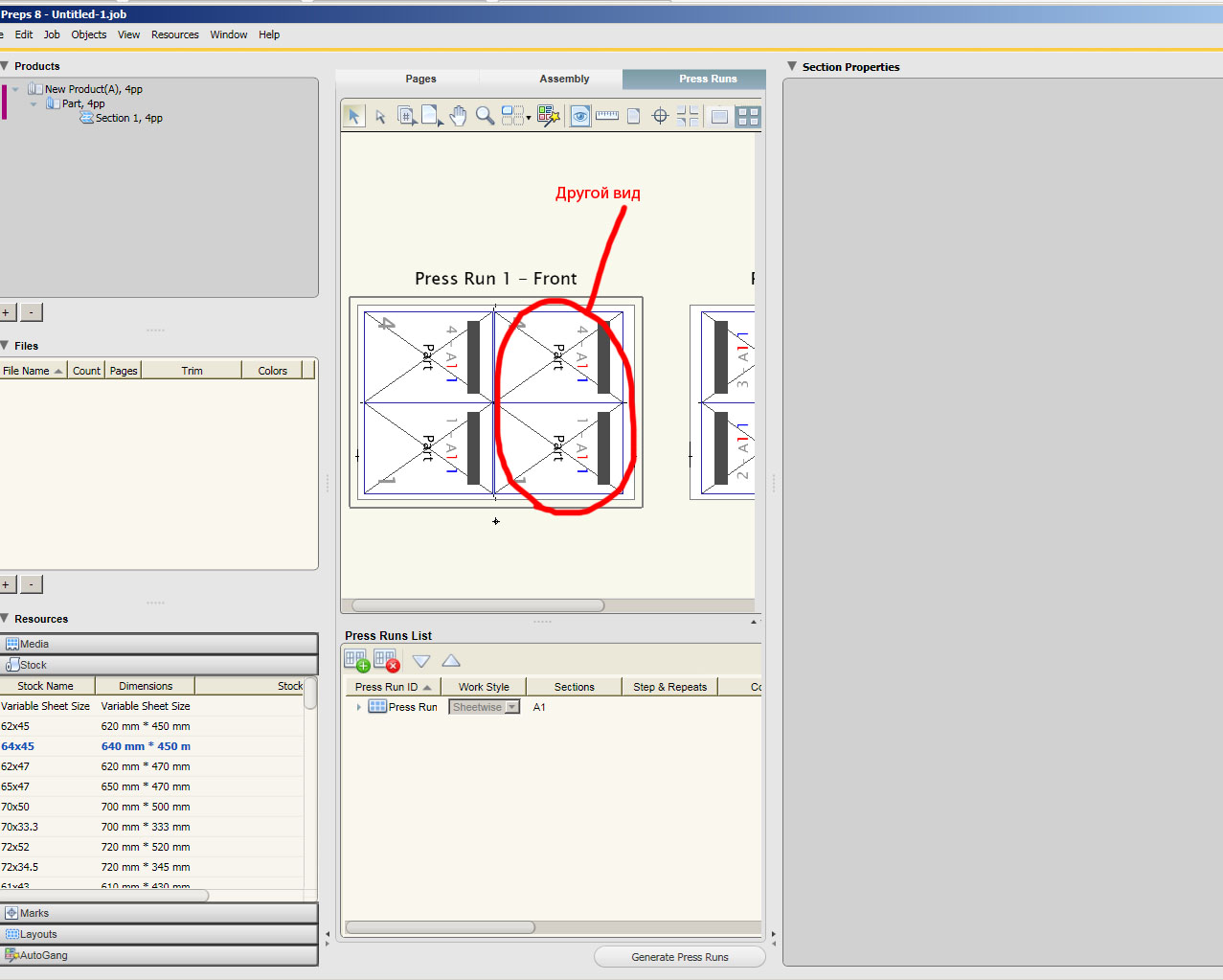The image size is (1223, 980).
Task: Switch to the Assembly tab
Action: point(564,79)
